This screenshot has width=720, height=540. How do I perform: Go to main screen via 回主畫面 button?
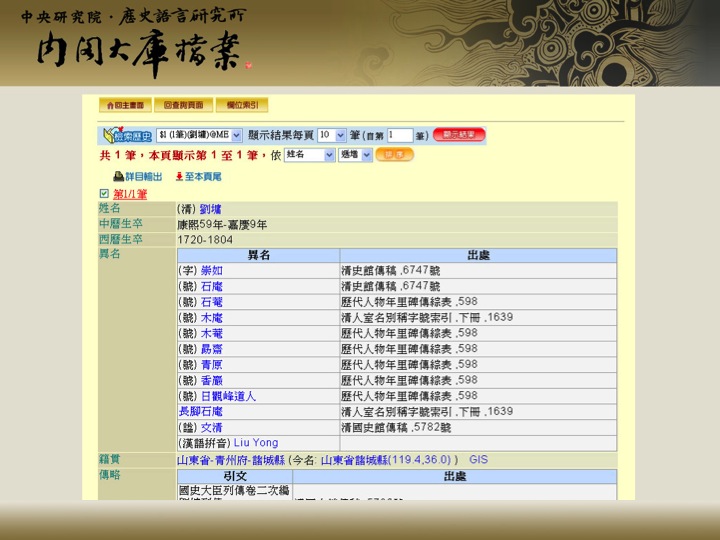click(125, 105)
